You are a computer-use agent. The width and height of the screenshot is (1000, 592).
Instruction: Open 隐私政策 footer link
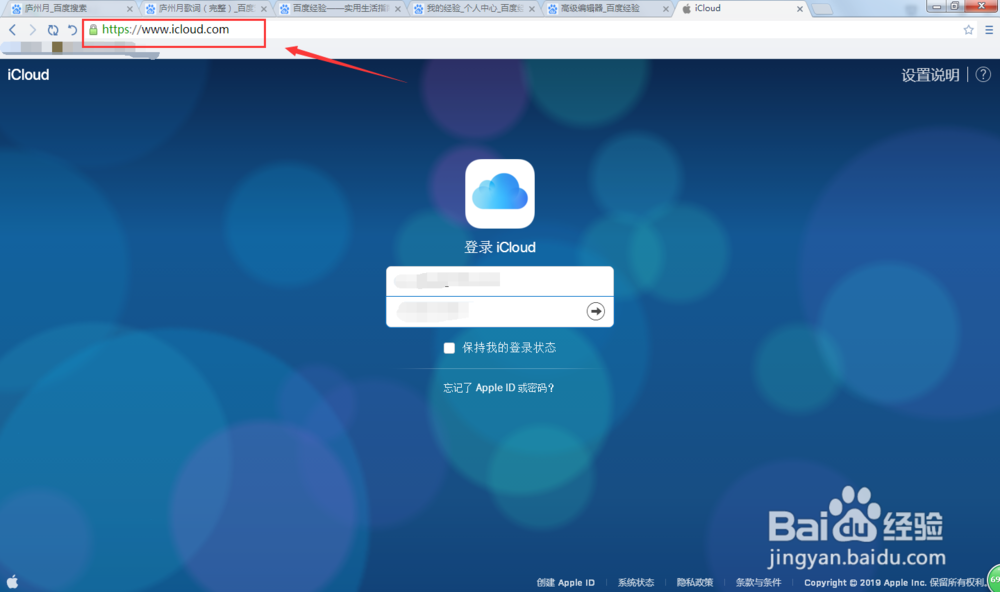click(x=695, y=582)
